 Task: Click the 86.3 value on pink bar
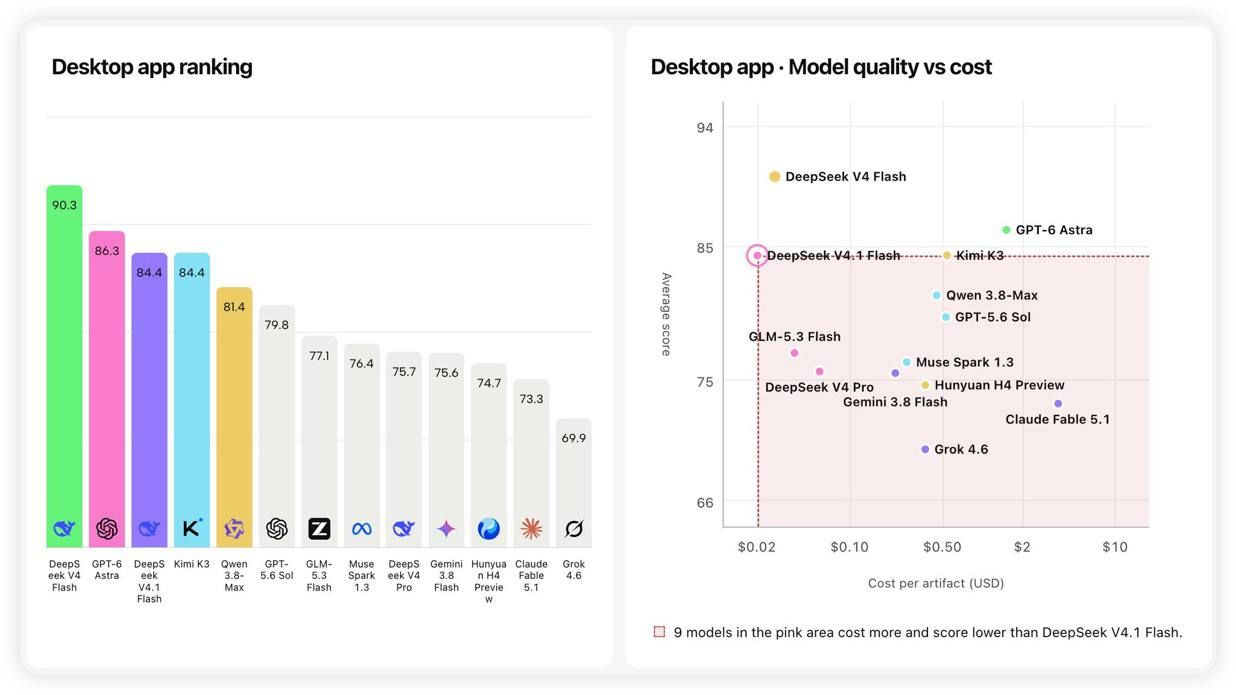(x=107, y=251)
